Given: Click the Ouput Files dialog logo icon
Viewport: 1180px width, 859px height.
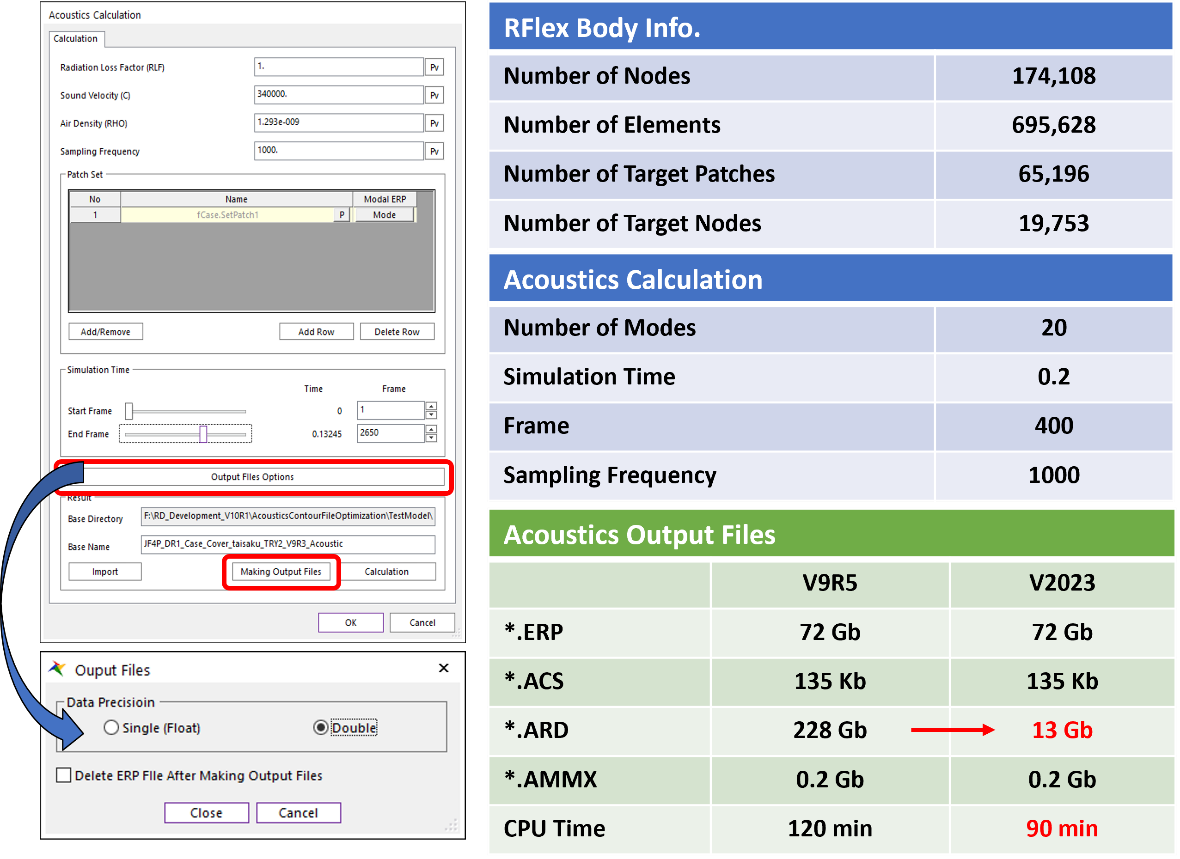Looking at the screenshot, I should point(58,670).
